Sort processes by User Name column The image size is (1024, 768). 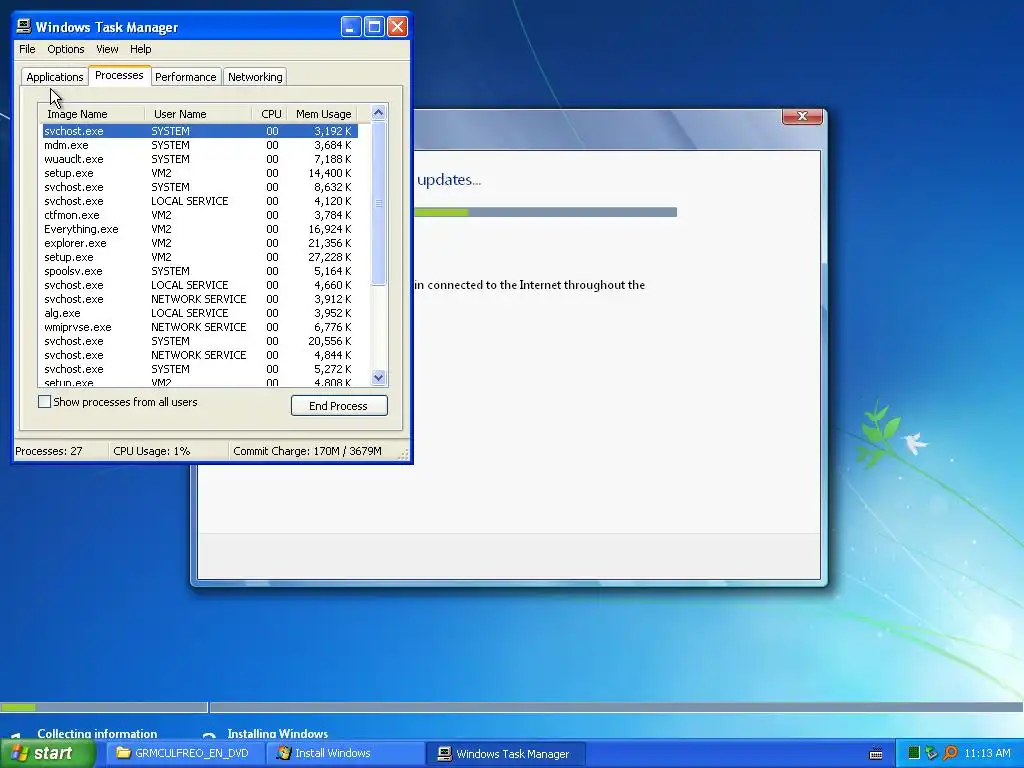pos(197,114)
